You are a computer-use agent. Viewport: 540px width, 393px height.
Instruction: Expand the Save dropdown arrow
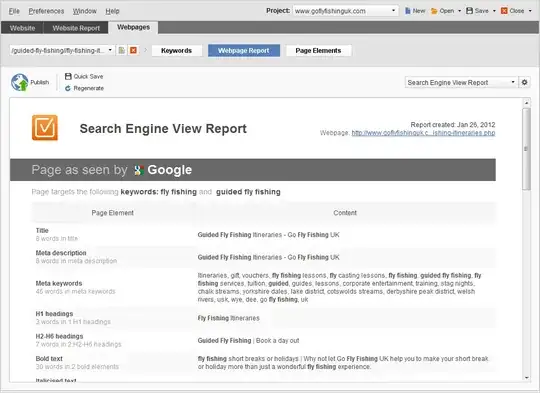(x=494, y=11)
